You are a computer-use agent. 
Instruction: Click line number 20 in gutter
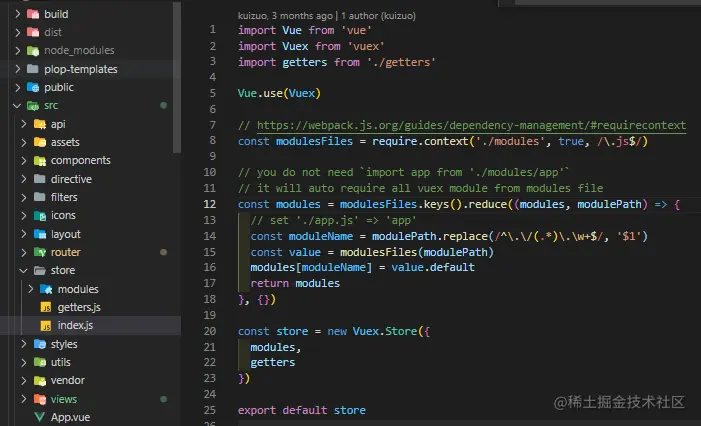point(210,331)
